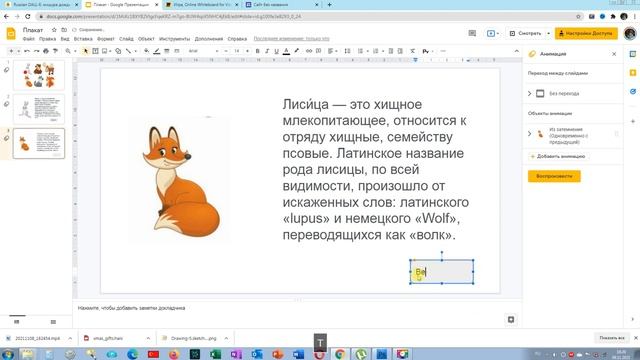This screenshot has height=360, width=640.
Task: Star the Плакат presentation
Action: pos(54,30)
